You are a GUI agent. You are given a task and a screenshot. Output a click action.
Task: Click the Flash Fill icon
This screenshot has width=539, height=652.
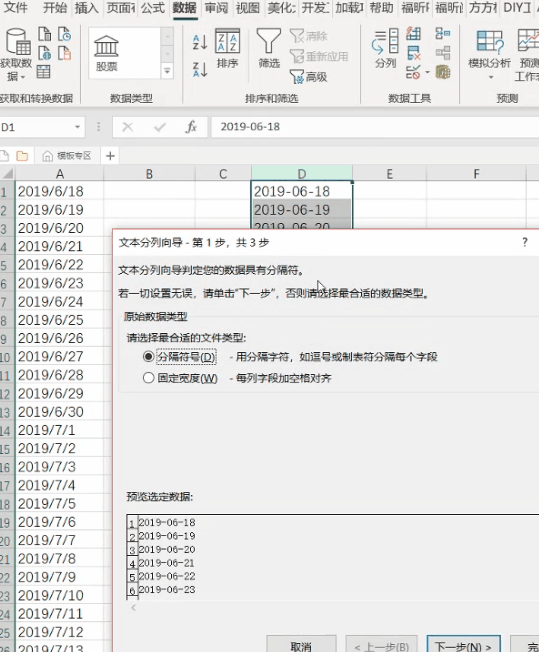tap(413, 33)
